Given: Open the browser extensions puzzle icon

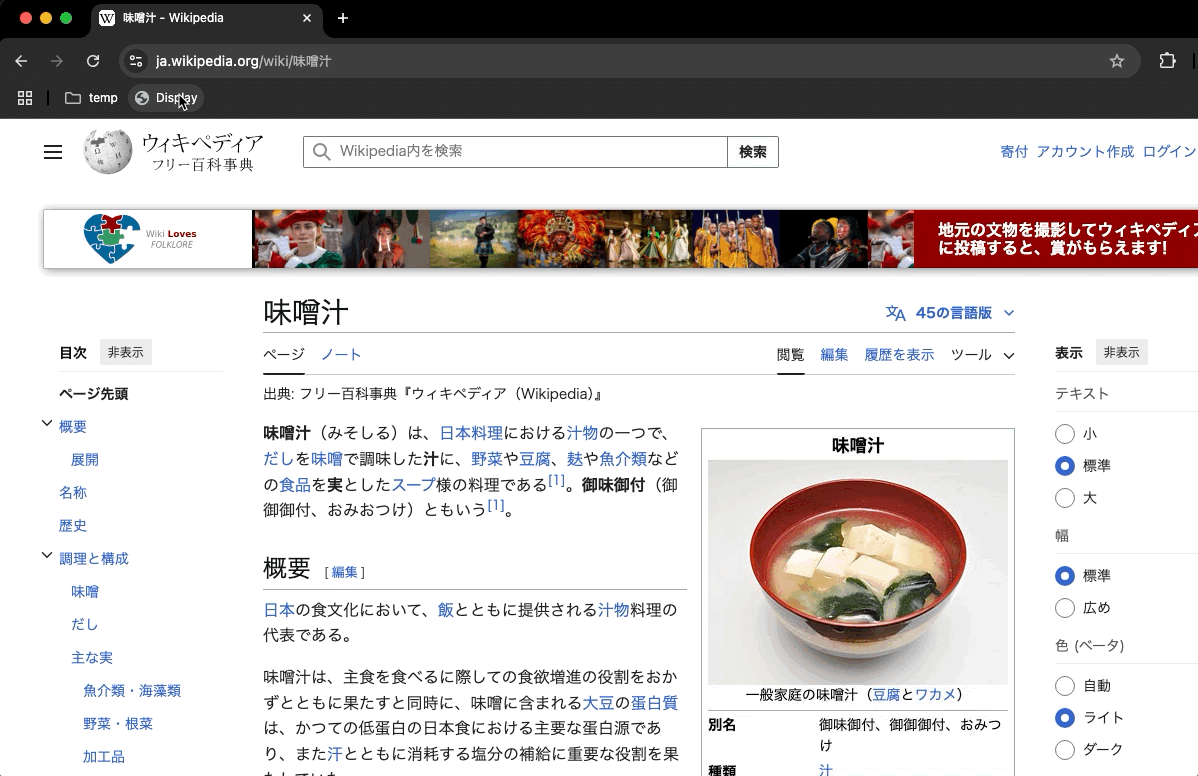Looking at the screenshot, I should point(1166,60).
